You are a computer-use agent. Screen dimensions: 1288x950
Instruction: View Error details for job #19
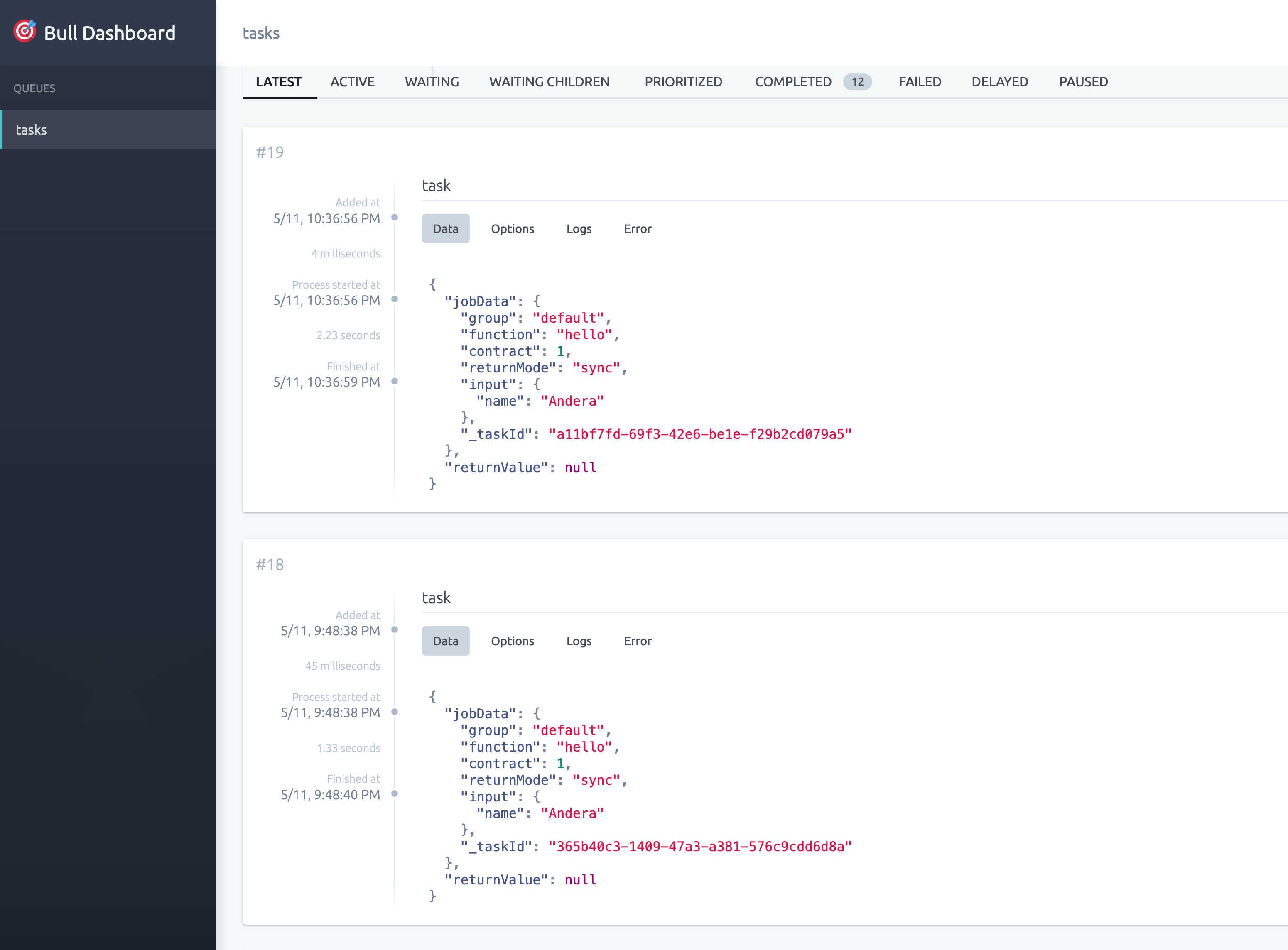637,229
